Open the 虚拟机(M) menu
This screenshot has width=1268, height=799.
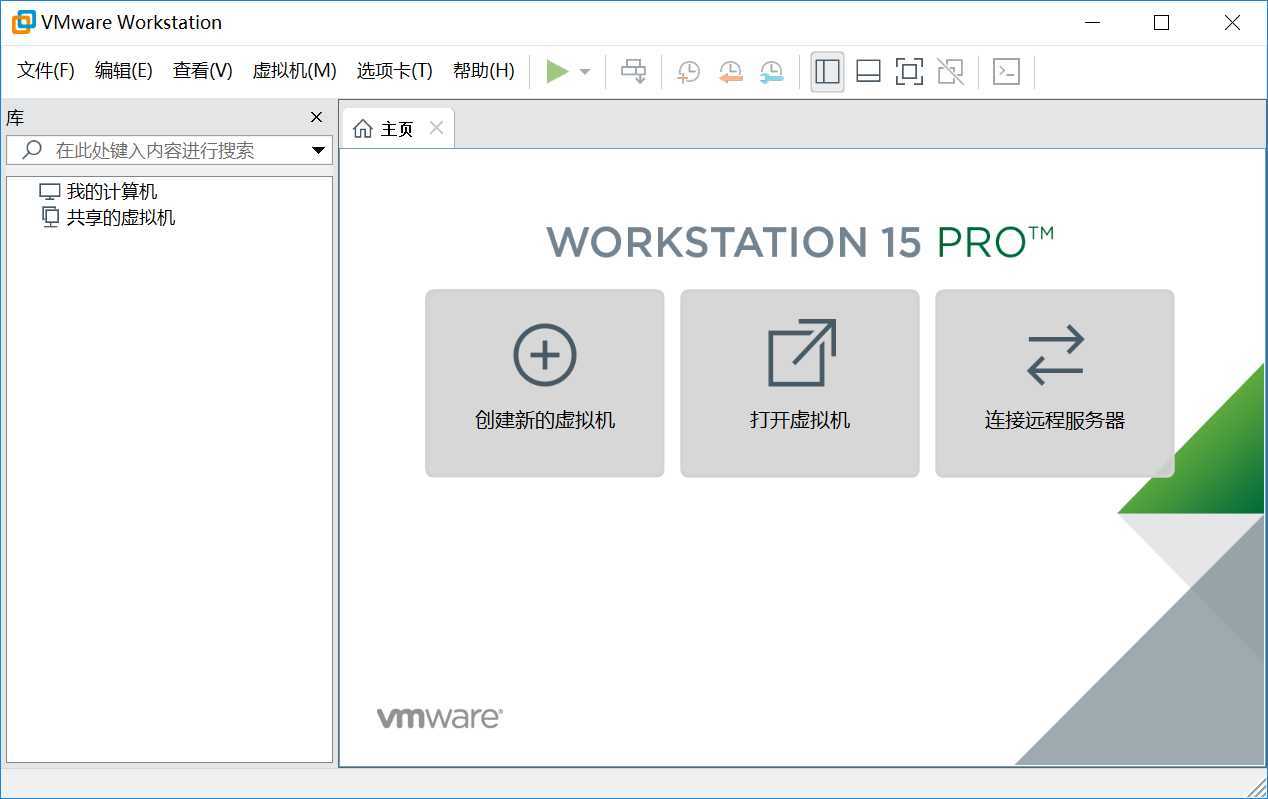point(294,70)
